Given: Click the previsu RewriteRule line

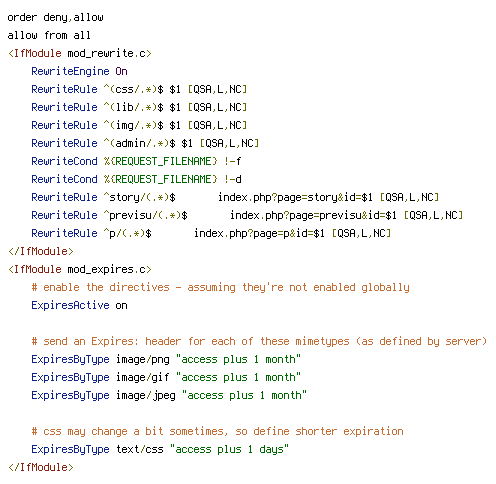Looking at the screenshot, I should tap(247, 215).
